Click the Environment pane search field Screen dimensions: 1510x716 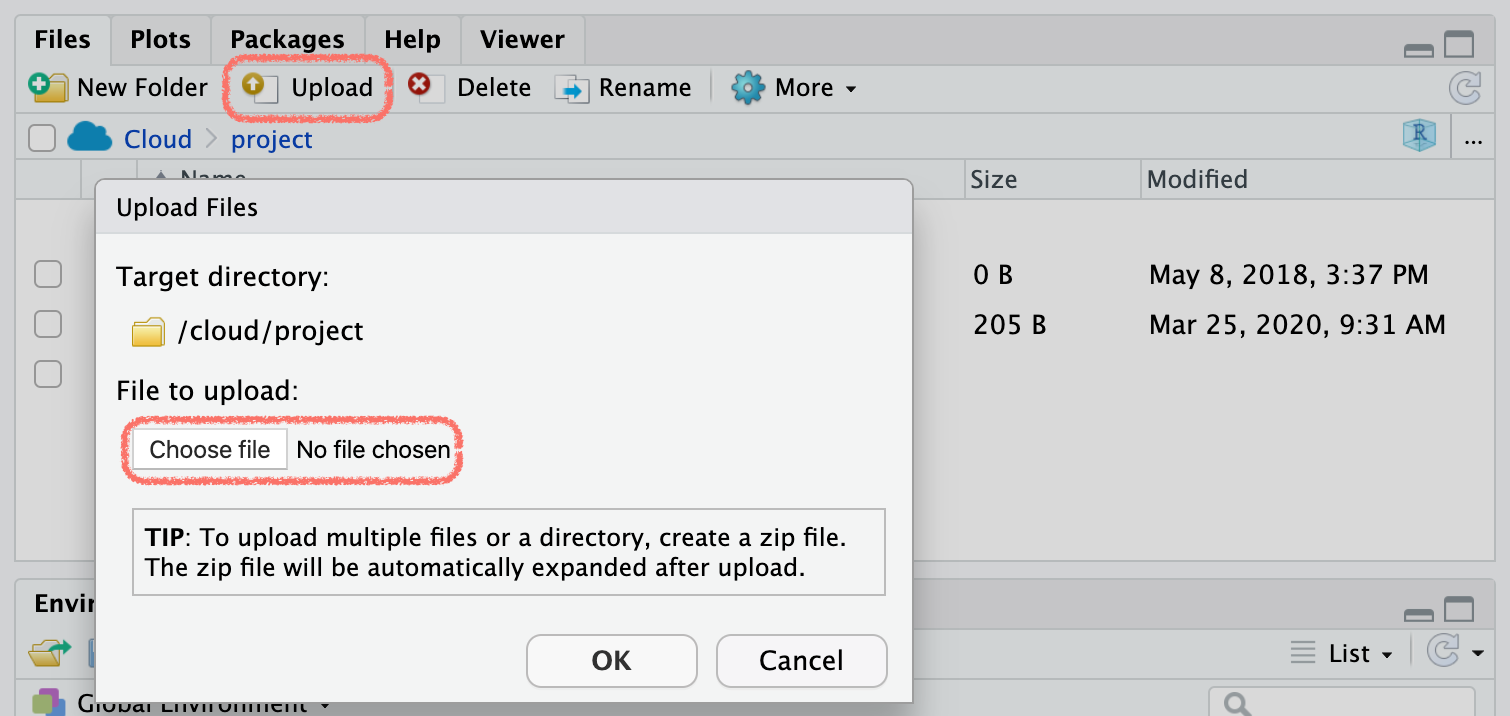(1350, 704)
